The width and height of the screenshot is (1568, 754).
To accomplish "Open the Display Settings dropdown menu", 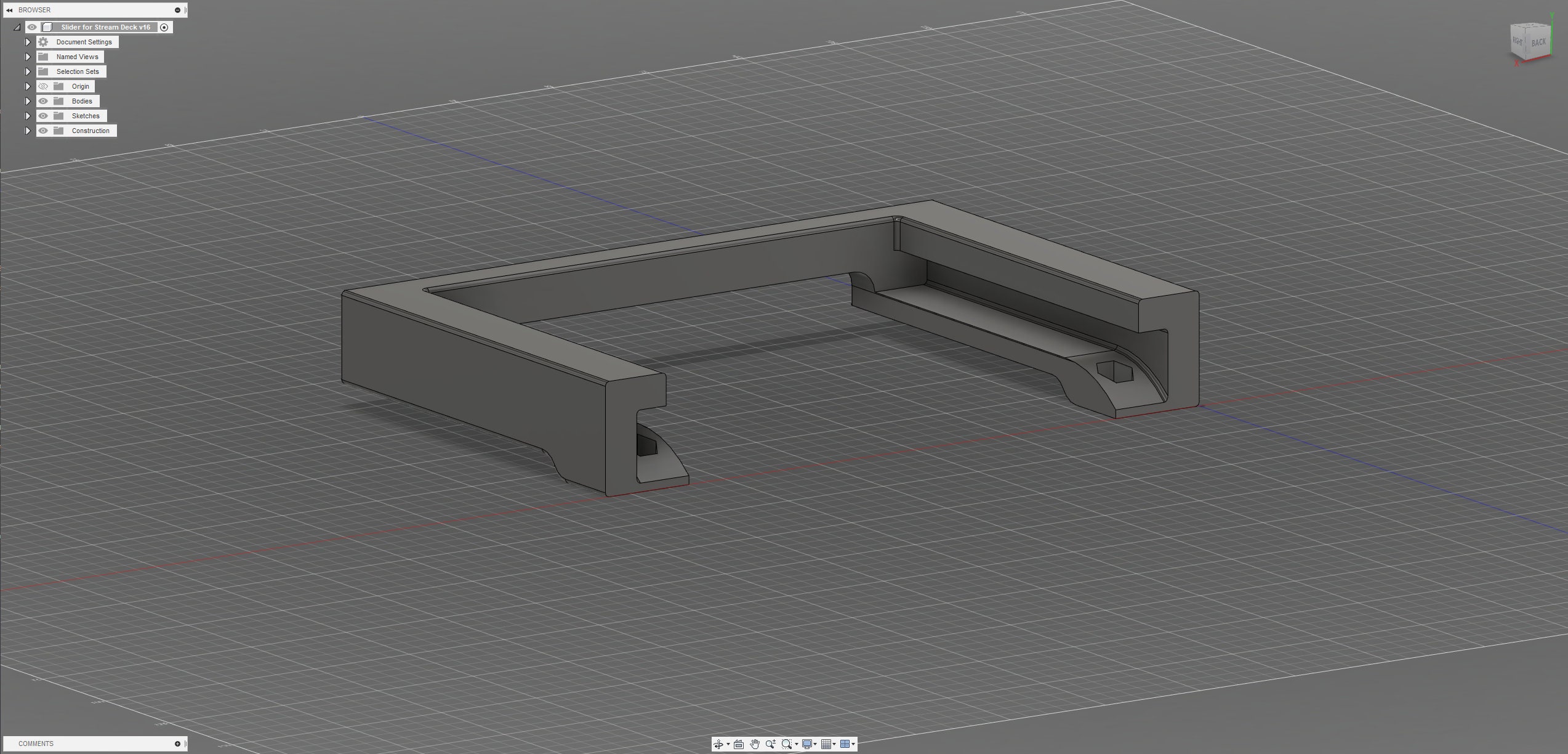I will click(816, 744).
